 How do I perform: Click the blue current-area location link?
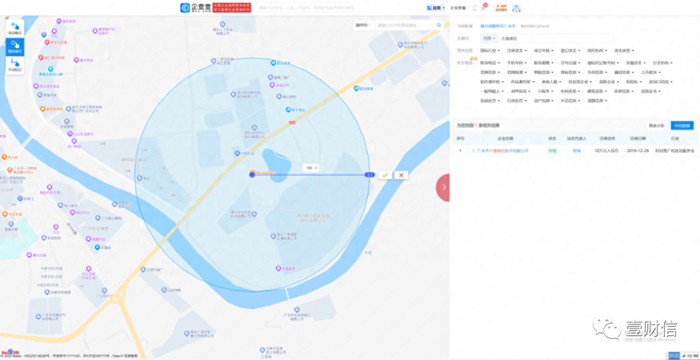click(x=497, y=26)
